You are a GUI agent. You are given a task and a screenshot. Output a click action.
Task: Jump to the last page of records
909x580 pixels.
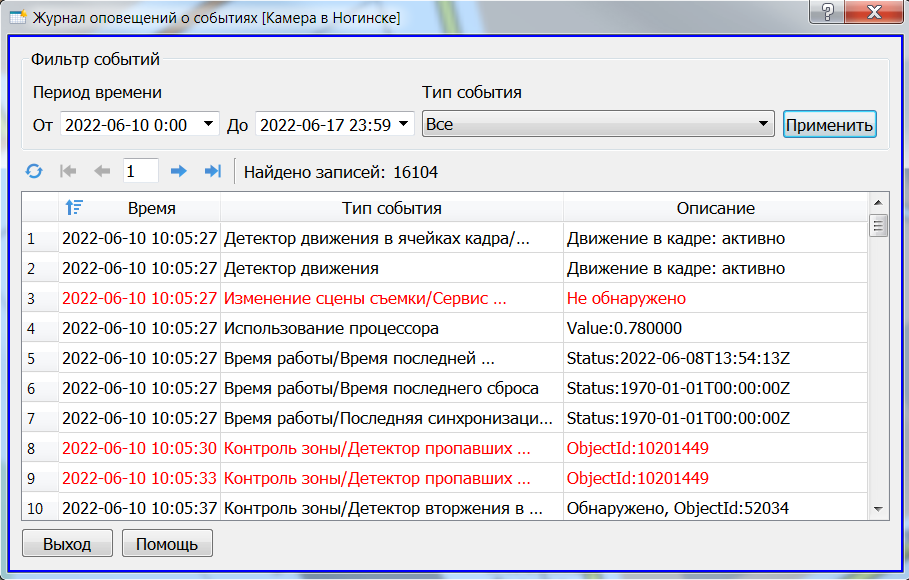coord(211,171)
